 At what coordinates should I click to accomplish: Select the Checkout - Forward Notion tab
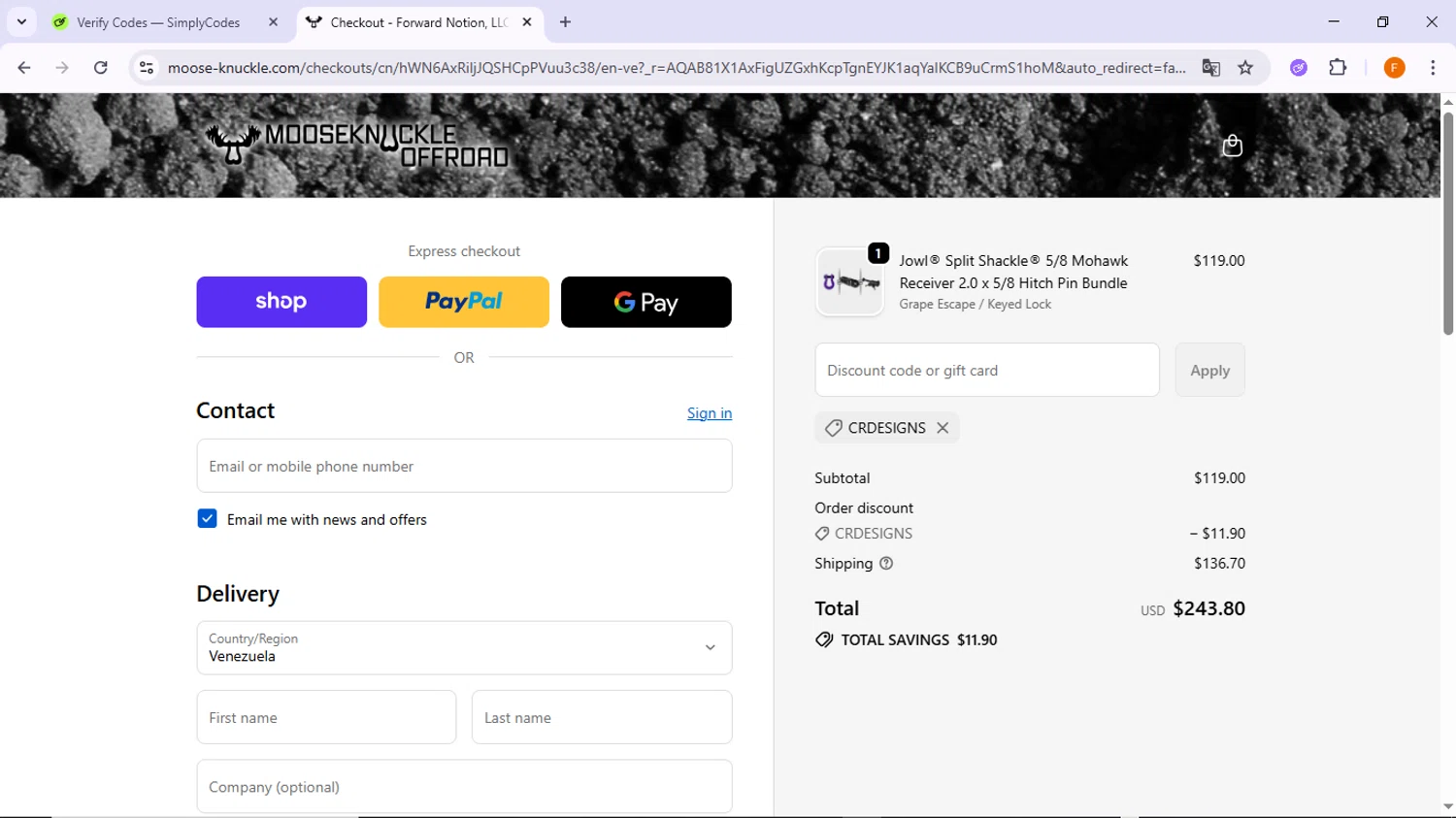(419, 22)
